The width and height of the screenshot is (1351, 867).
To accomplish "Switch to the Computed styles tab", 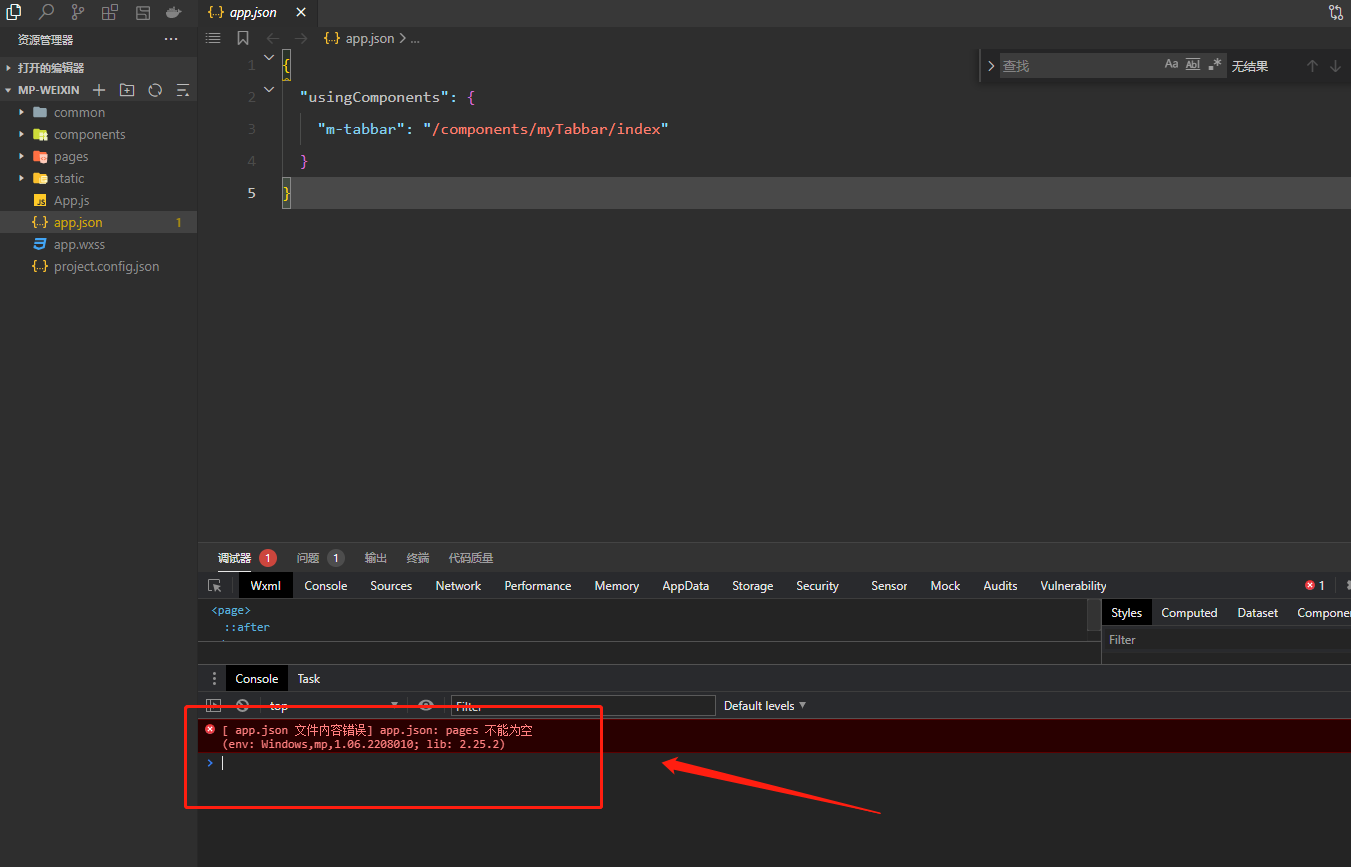I will 1189,613.
